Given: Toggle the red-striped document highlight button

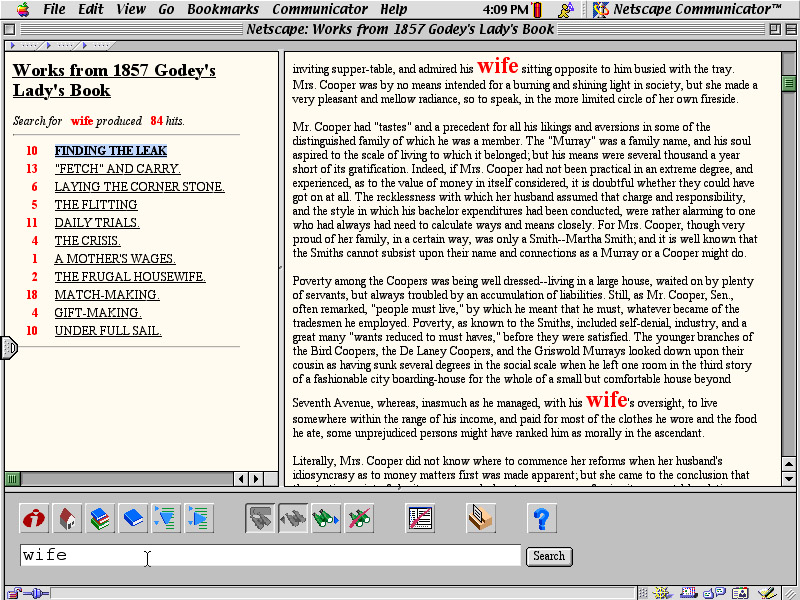Looking at the screenshot, I should tap(420, 518).
